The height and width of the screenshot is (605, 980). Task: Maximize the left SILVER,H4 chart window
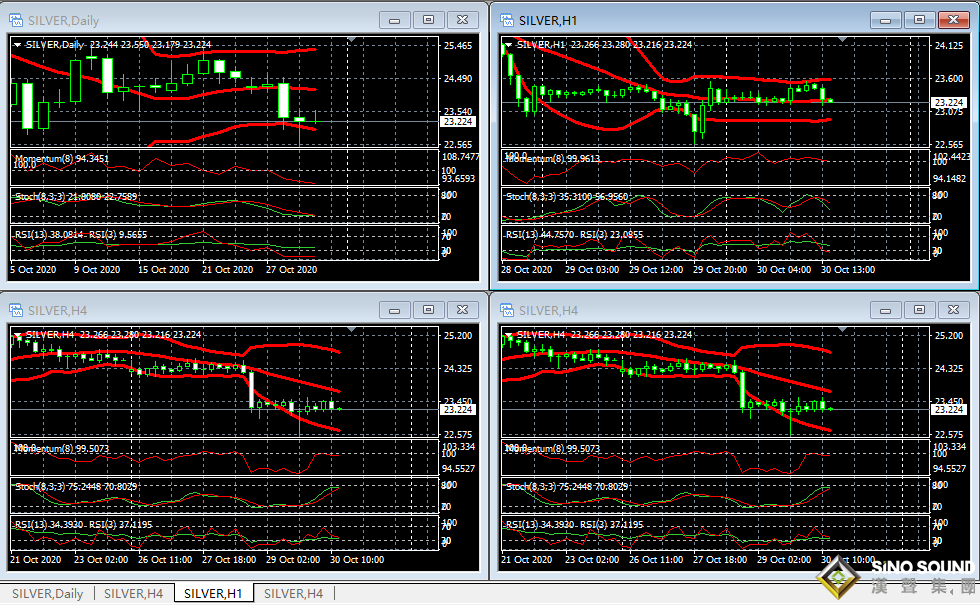coord(428,310)
